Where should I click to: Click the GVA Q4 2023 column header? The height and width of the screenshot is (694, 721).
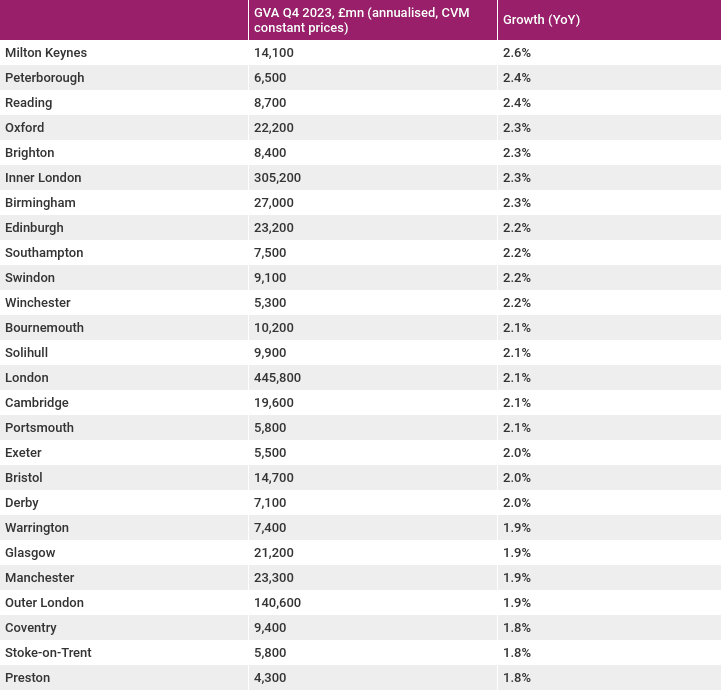tap(361, 20)
